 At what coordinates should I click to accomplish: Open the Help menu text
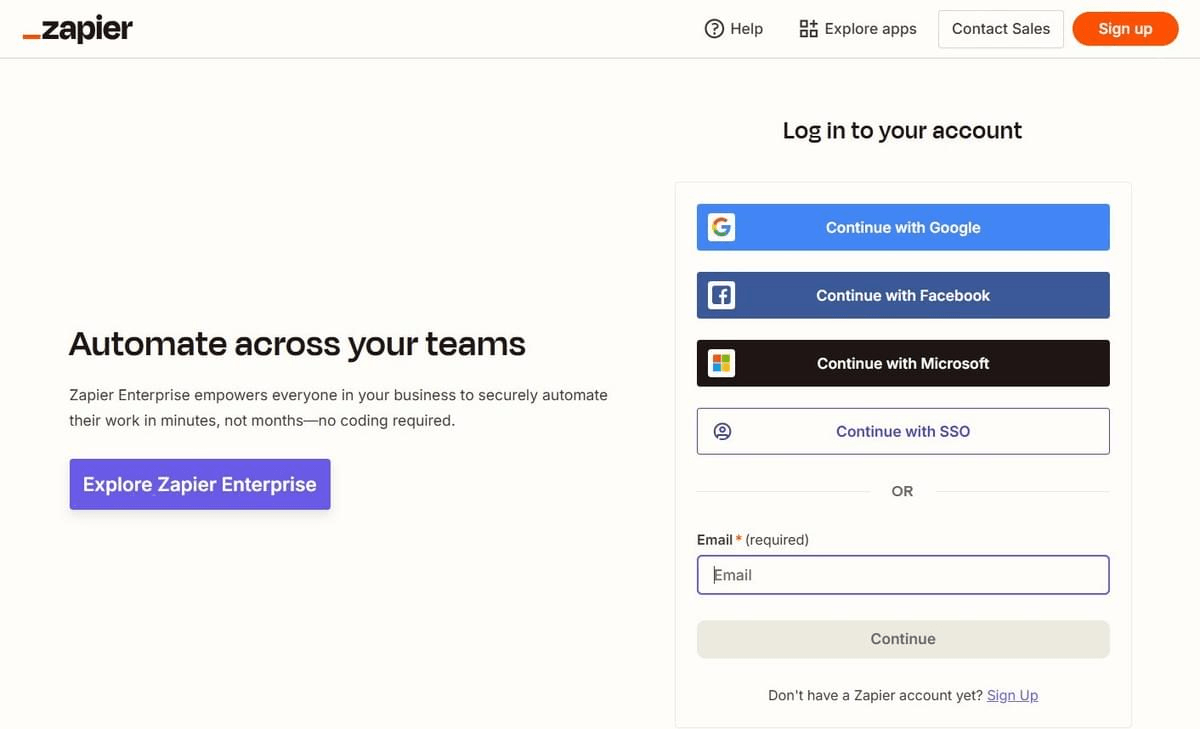[x=746, y=29]
